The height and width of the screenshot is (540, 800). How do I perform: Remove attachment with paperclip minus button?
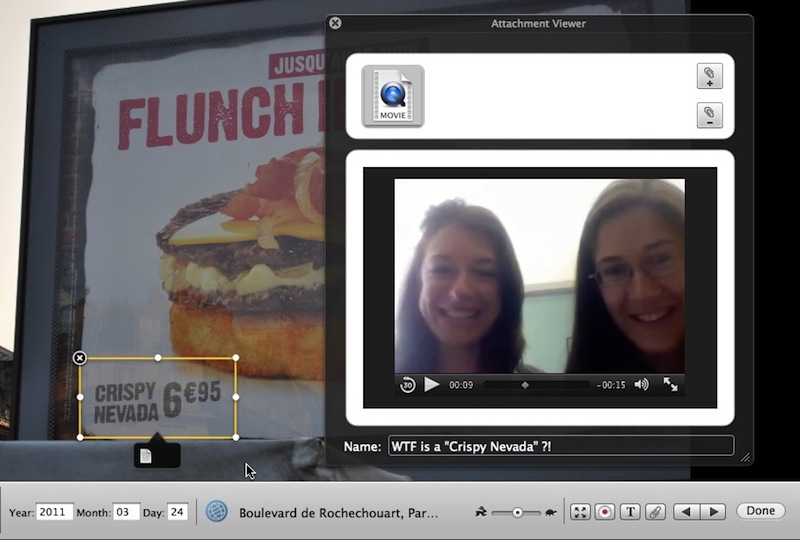710,115
